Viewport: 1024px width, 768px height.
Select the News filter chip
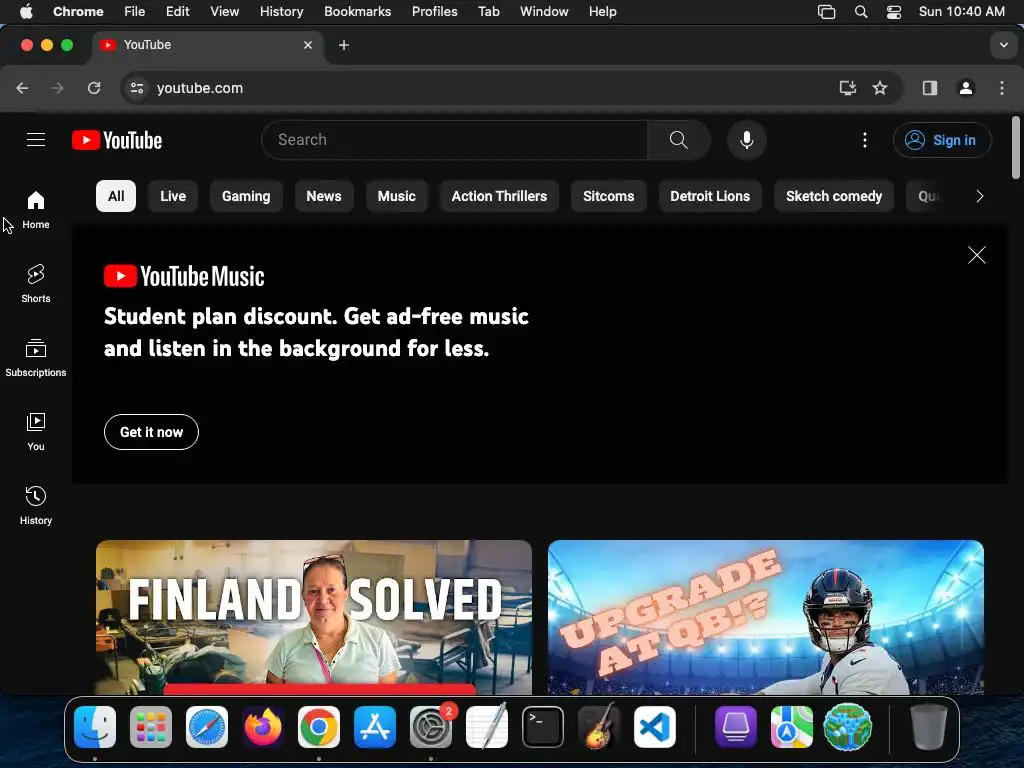coord(324,196)
